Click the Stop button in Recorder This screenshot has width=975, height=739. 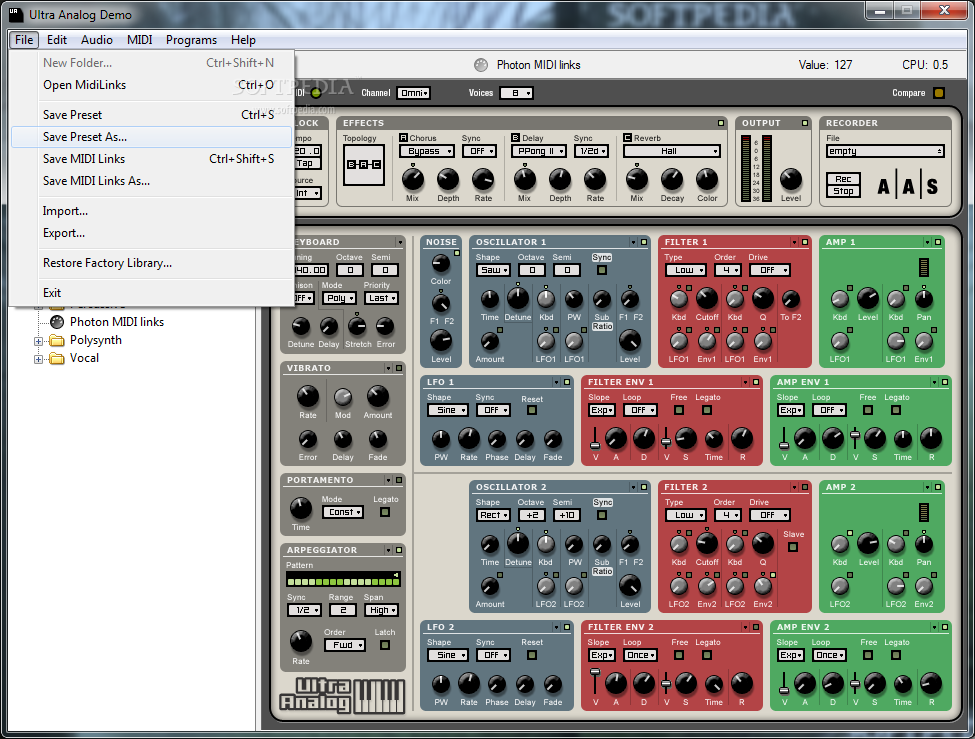[x=843, y=191]
